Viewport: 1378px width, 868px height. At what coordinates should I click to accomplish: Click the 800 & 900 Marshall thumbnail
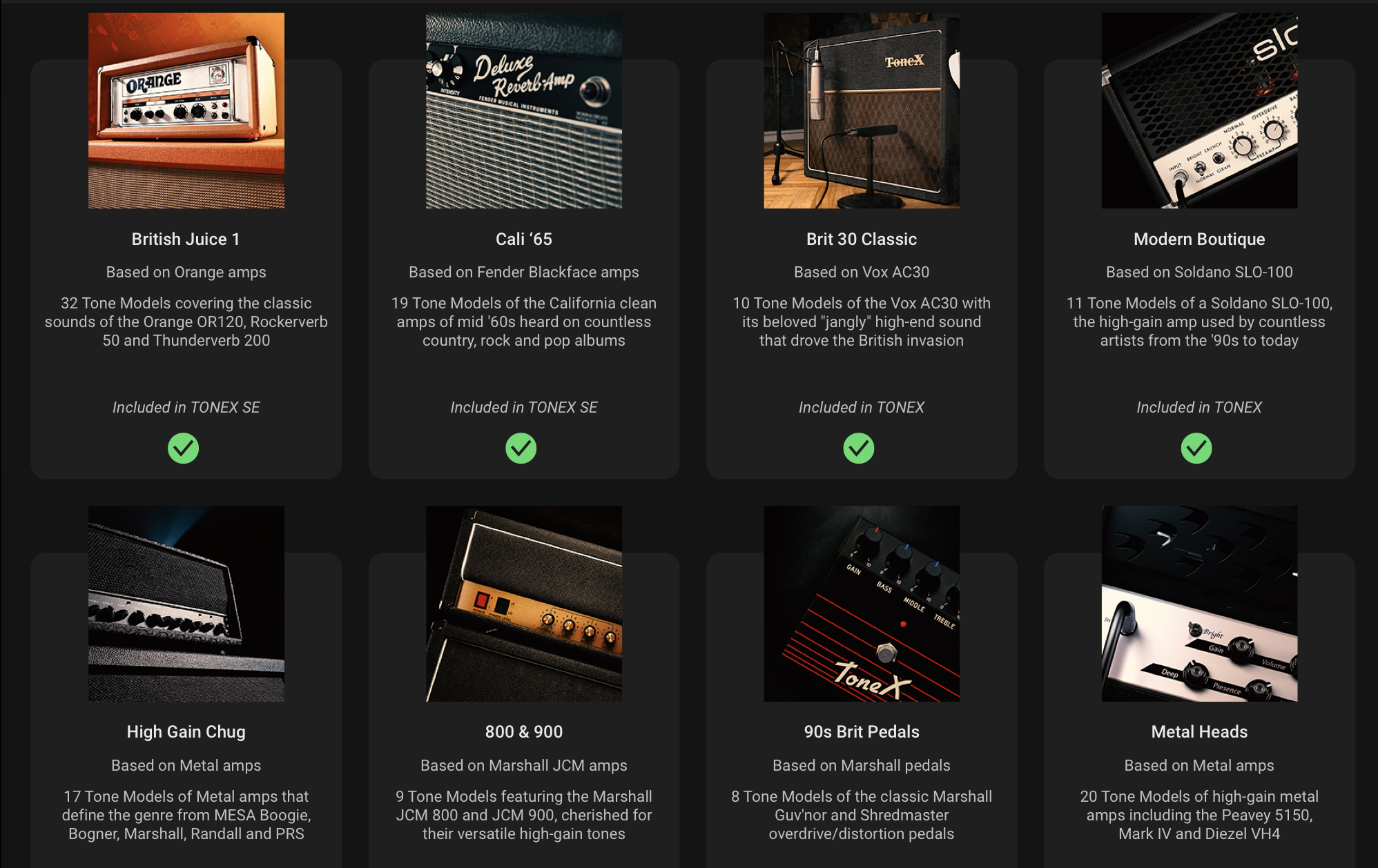[524, 604]
